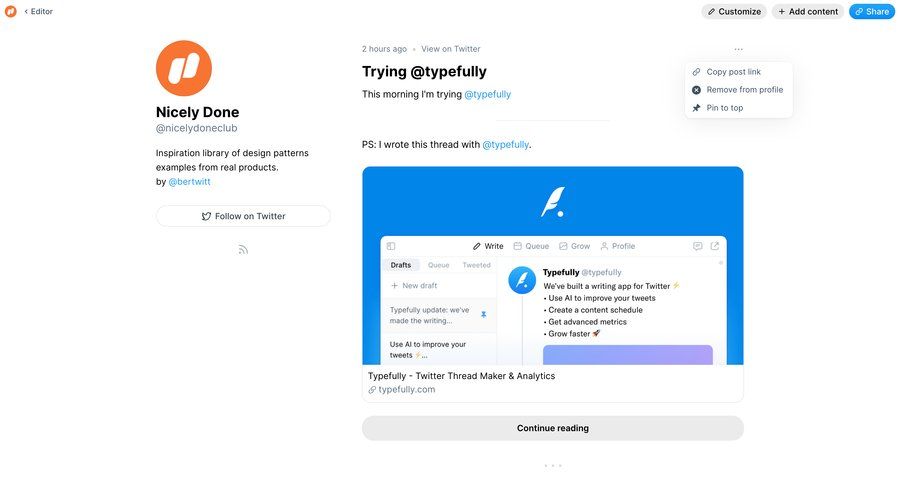Viewport: 900px width, 484px height.
Task: Select Pin to top in the menu
Action: [x=724, y=108]
